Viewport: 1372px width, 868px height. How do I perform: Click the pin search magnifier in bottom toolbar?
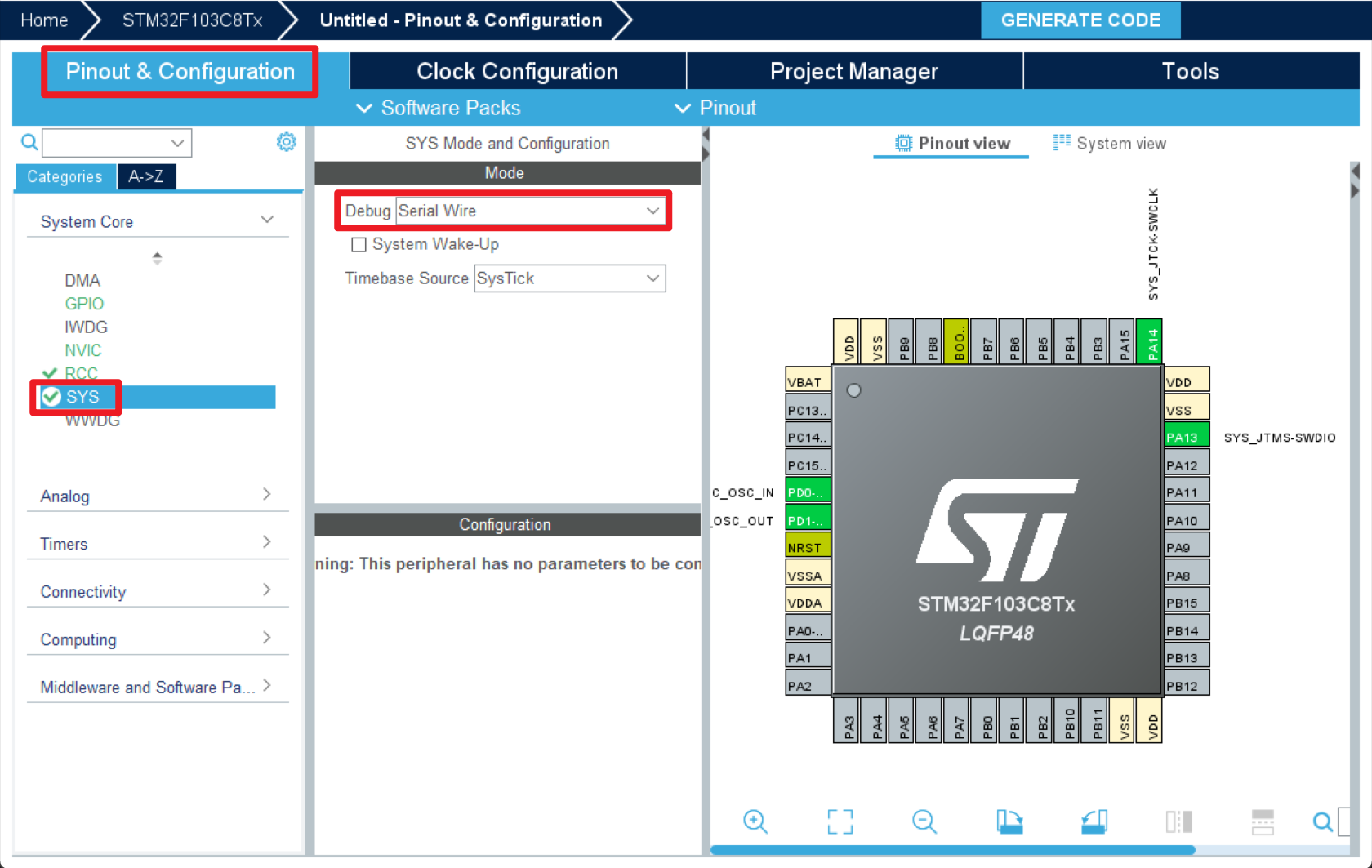1322,821
